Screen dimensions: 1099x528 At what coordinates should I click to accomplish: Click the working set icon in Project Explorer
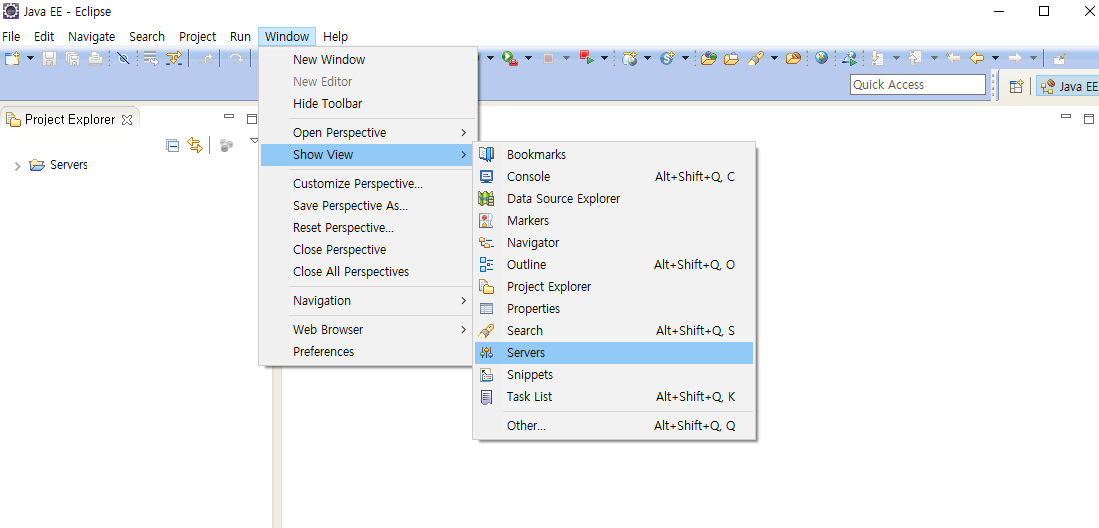tap(226, 145)
